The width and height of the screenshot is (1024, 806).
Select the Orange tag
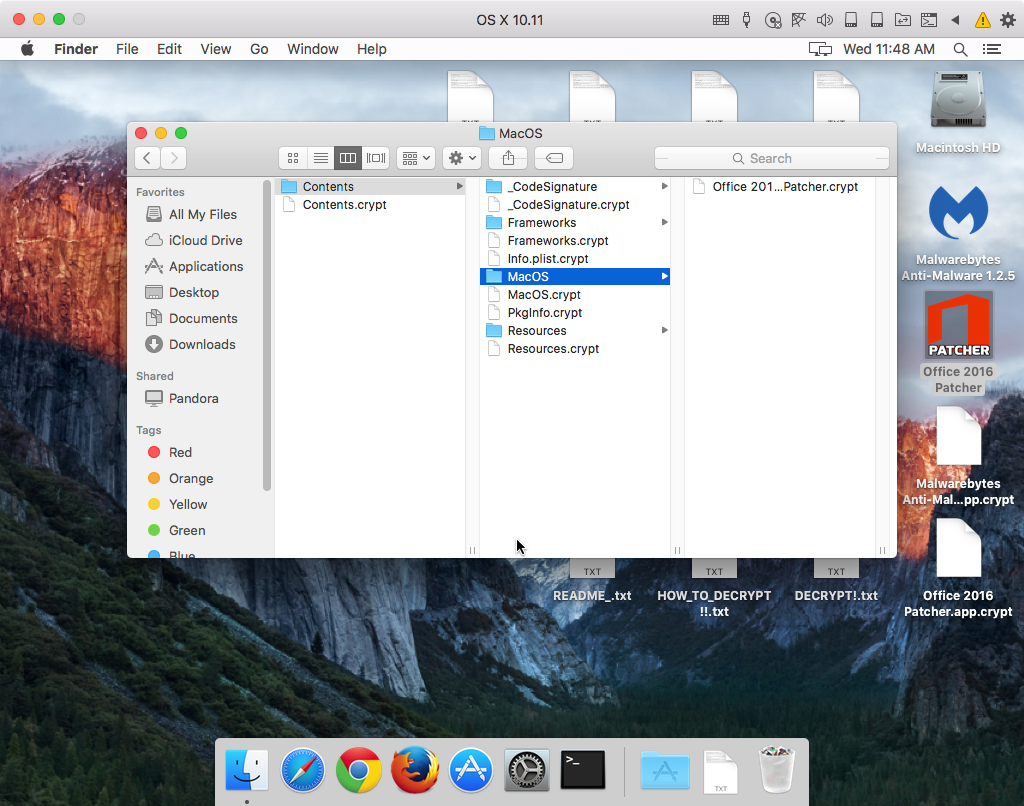click(x=180, y=479)
